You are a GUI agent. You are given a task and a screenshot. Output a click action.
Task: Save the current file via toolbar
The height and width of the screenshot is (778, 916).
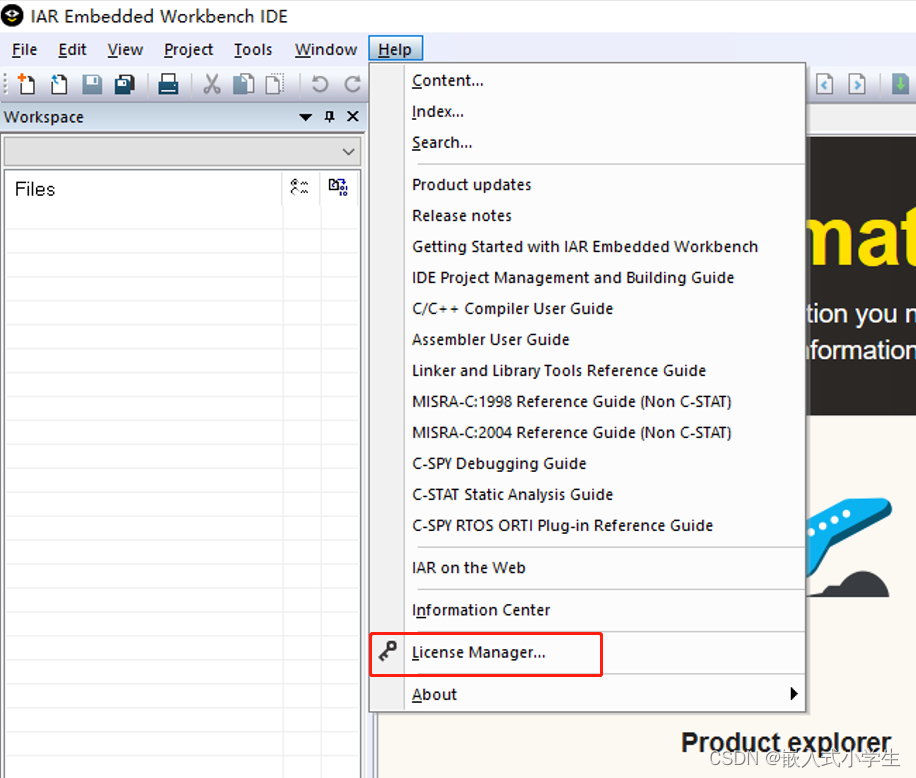click(x=91, y=84)
